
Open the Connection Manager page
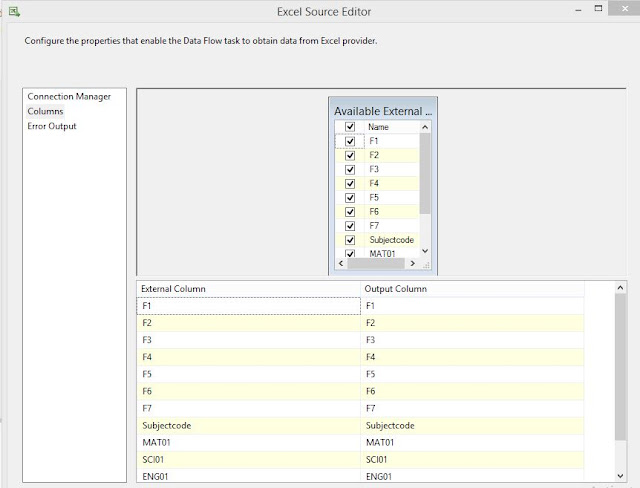coord(69,97)
